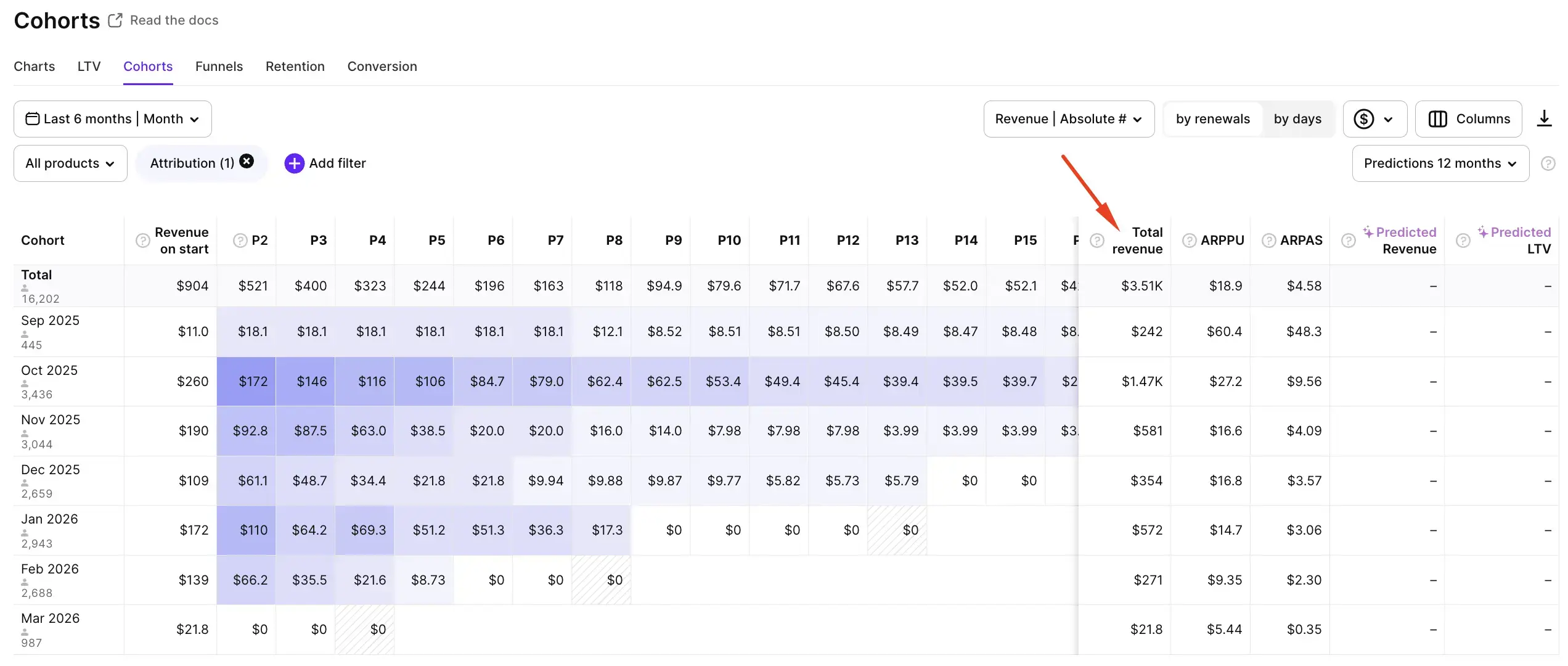The width and height of the screenshot is (1568, 666).
Task: Open the Revenue | Absolute # dropdown
Action: pyautogui.click(x=1068, y=118)
